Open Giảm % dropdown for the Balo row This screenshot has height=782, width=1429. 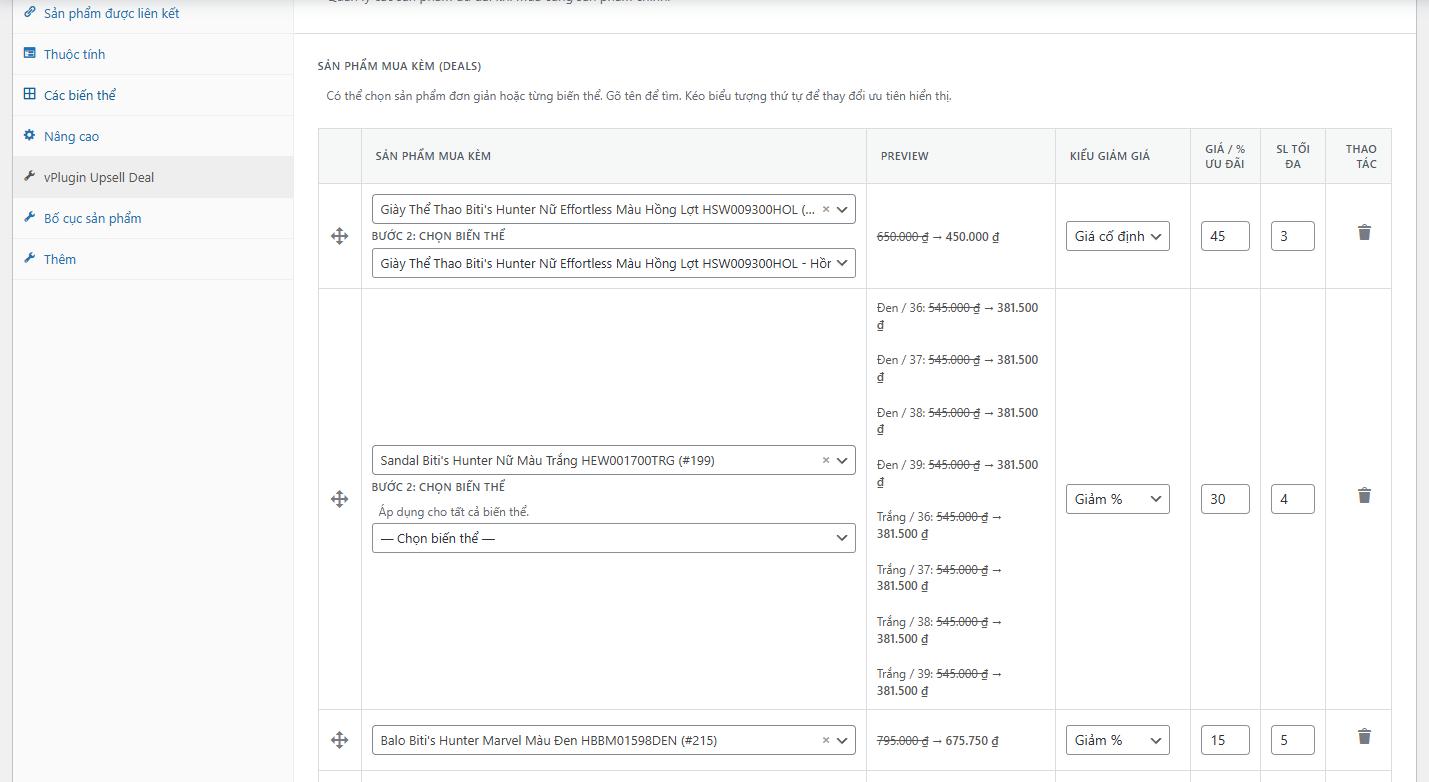[1117, 740]
